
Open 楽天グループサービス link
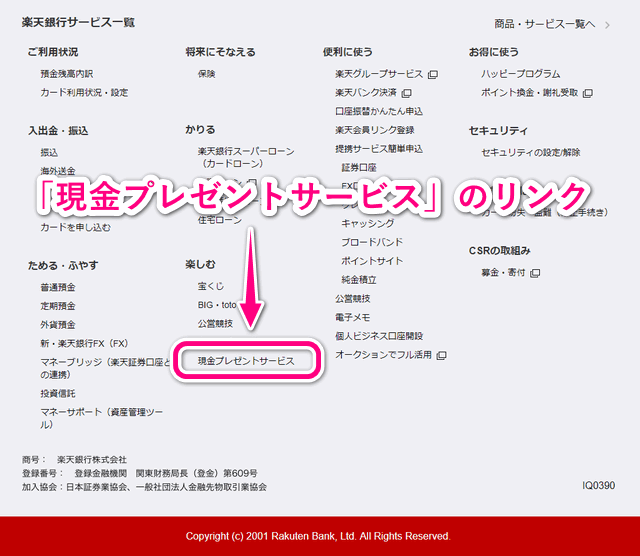coord(379,74)
